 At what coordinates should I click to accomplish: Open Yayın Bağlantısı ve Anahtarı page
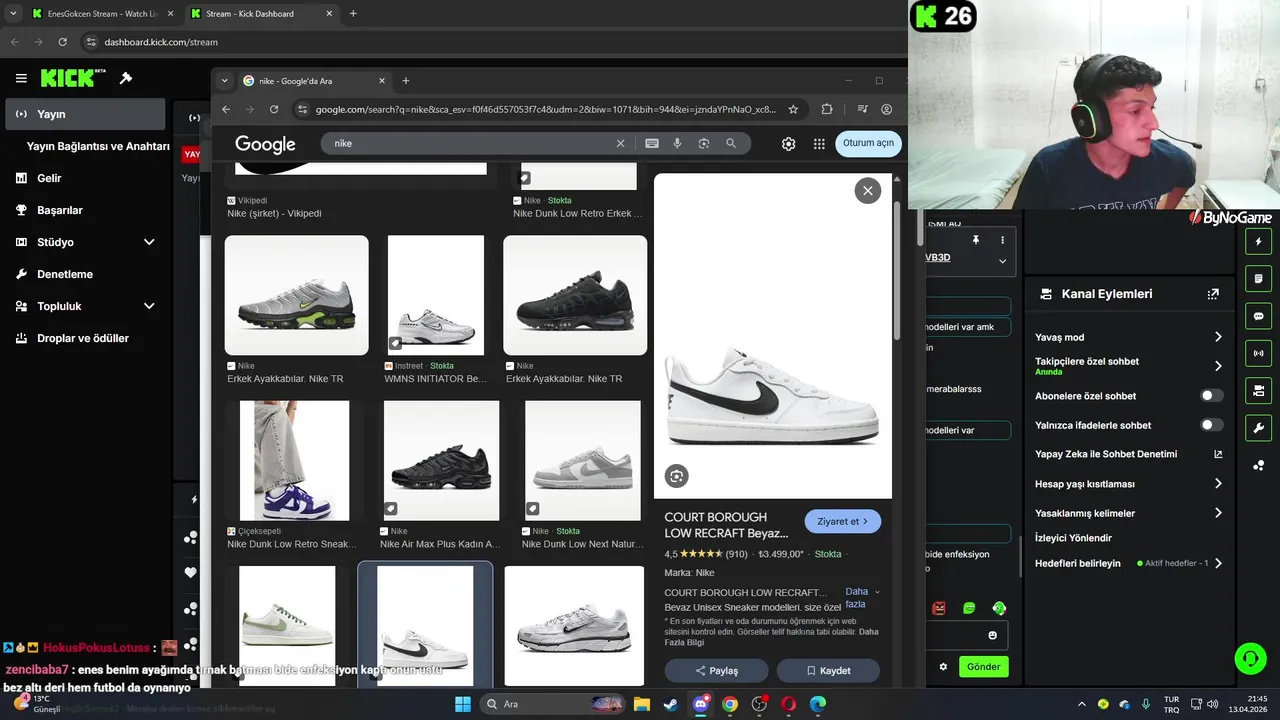click(98, 146)
